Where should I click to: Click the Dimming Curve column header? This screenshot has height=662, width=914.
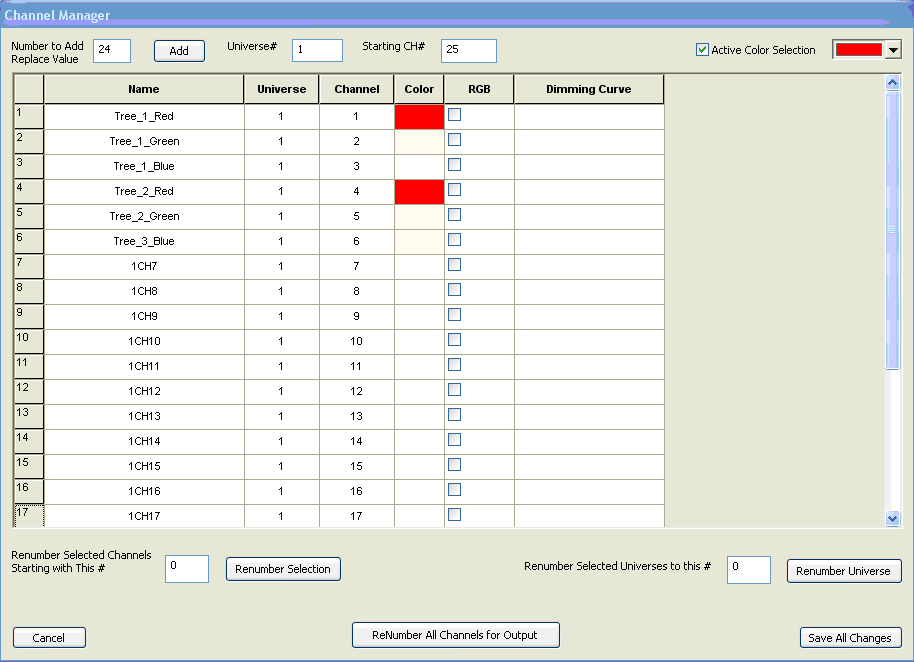point(588,89)
